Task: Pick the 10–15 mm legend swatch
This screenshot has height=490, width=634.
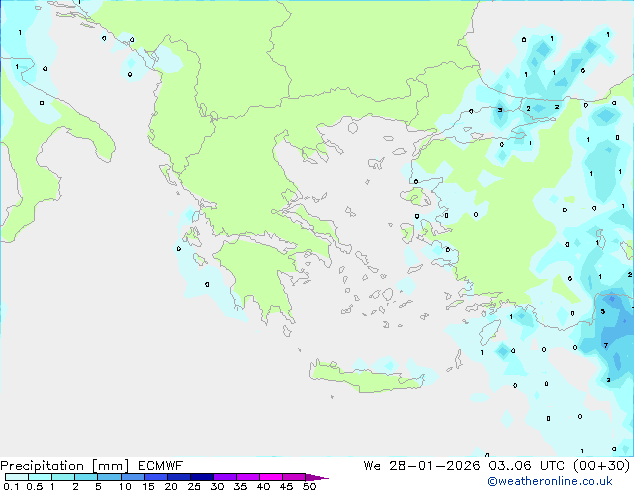Action: pyautogui.click(x=133, y=477)
